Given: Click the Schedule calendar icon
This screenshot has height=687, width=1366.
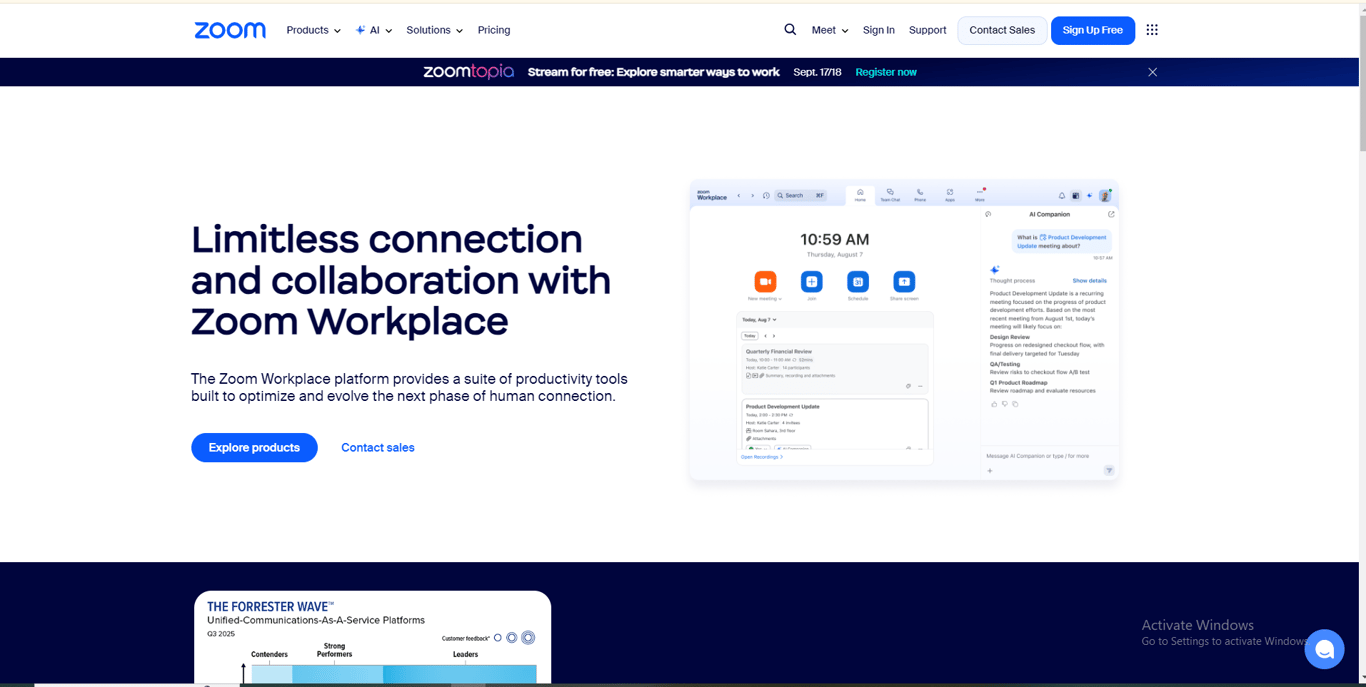Looking at the screenshot, I should pos(858,282).
